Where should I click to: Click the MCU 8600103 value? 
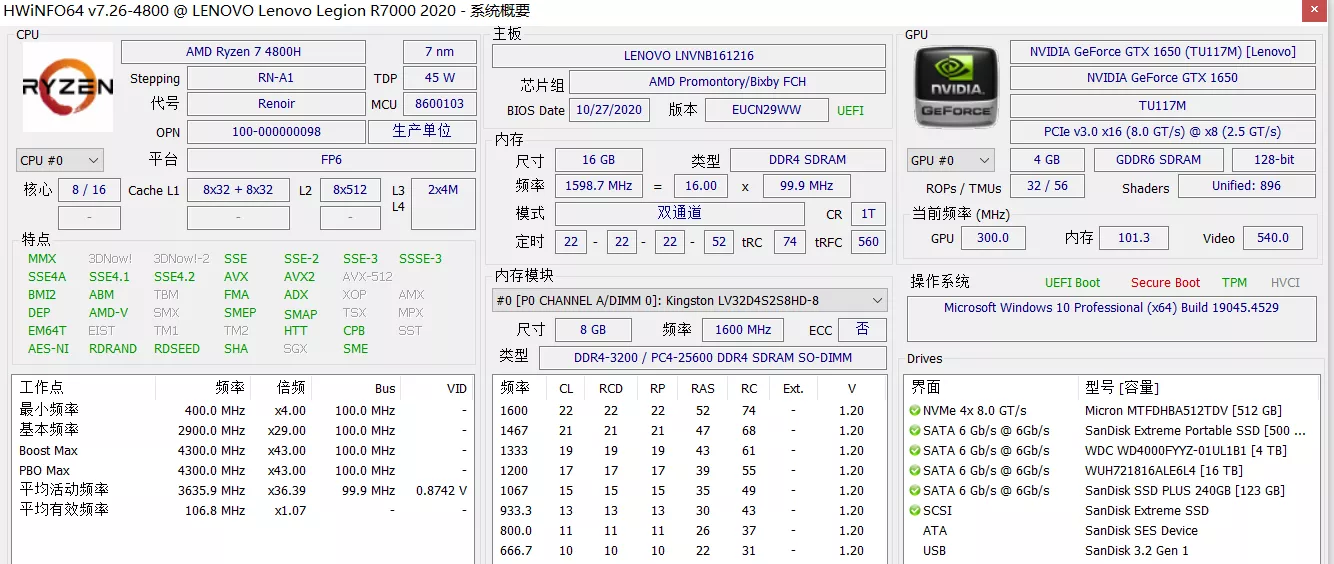(439, 104)
